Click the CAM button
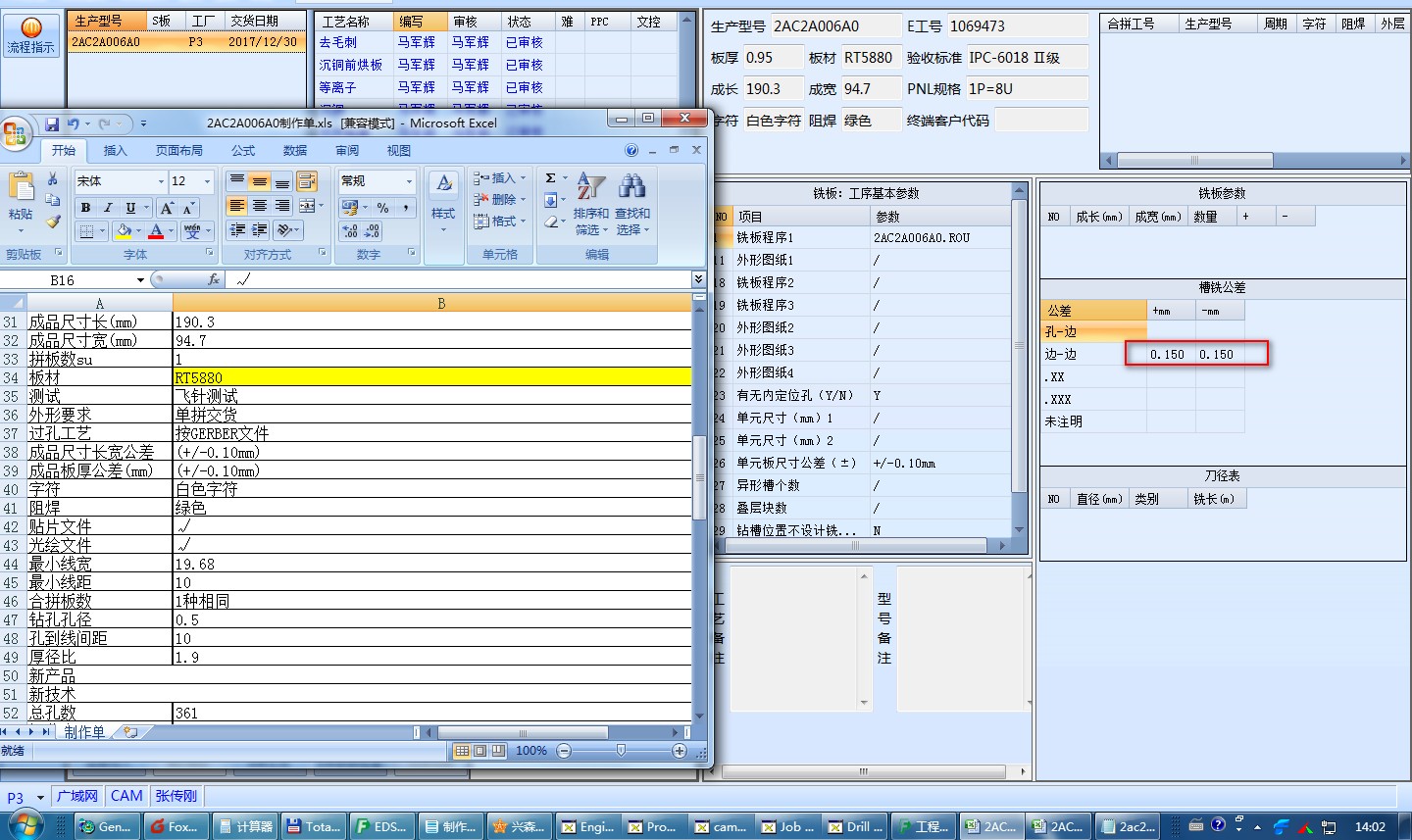The image size is (1412, 840). tap(126, 796)
